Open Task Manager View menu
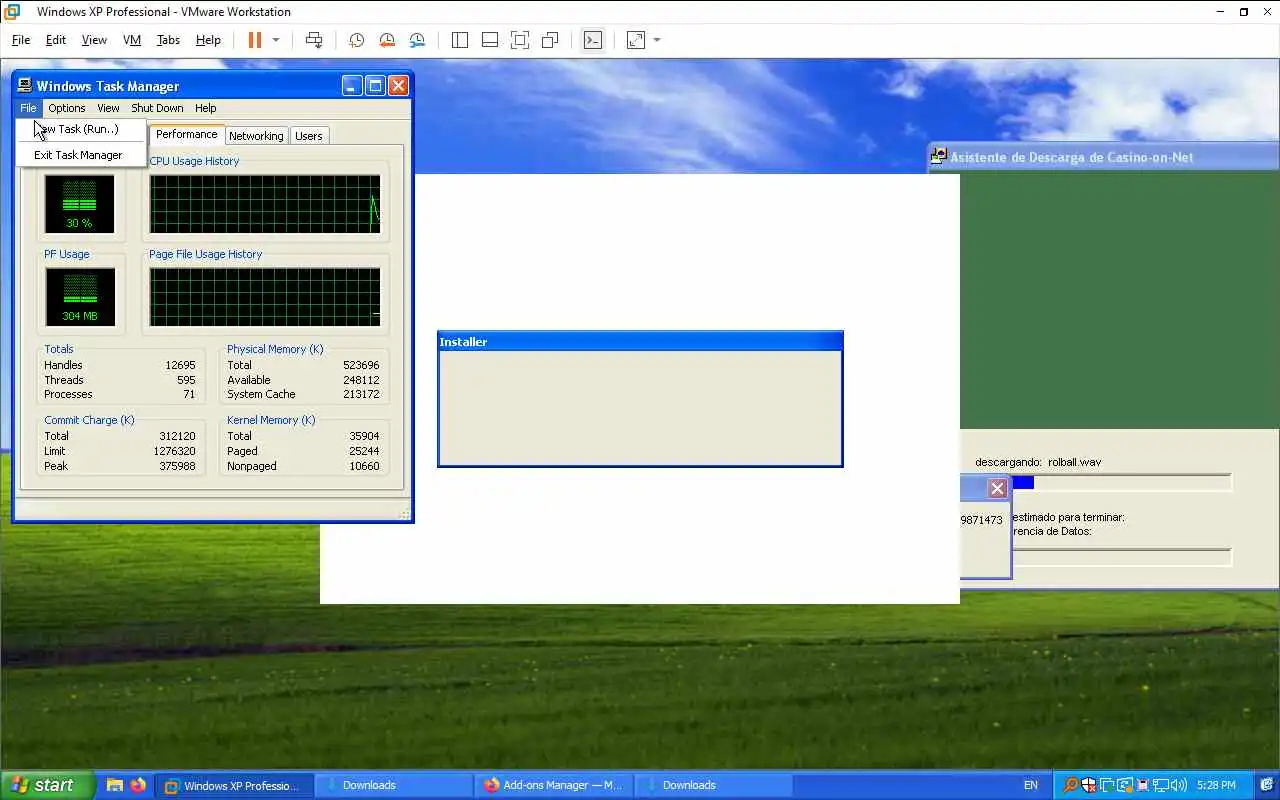The height and width of the screenshot is (800, 1280). click(108, 108)
